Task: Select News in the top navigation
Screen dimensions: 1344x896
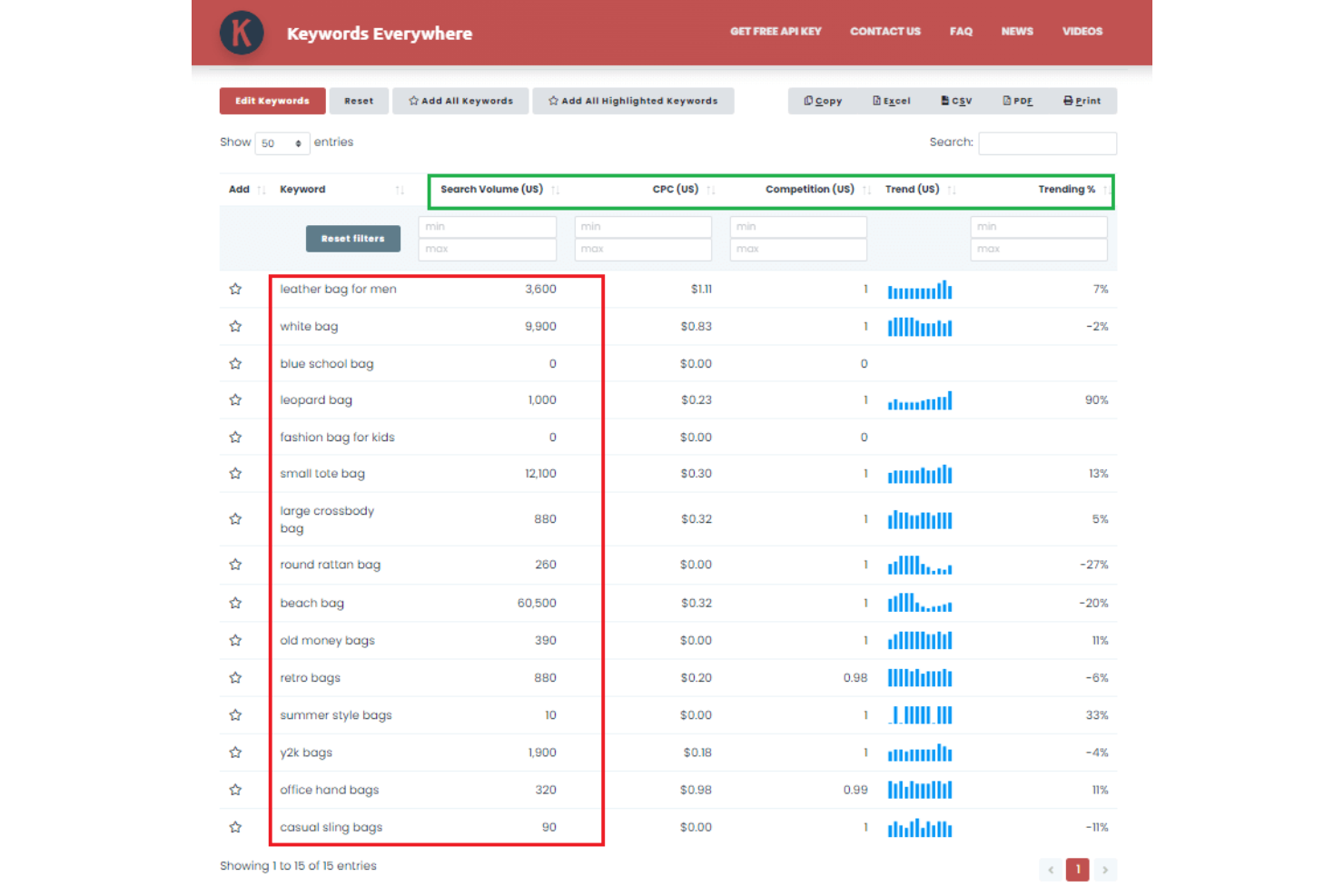Action: (1017, 31)
